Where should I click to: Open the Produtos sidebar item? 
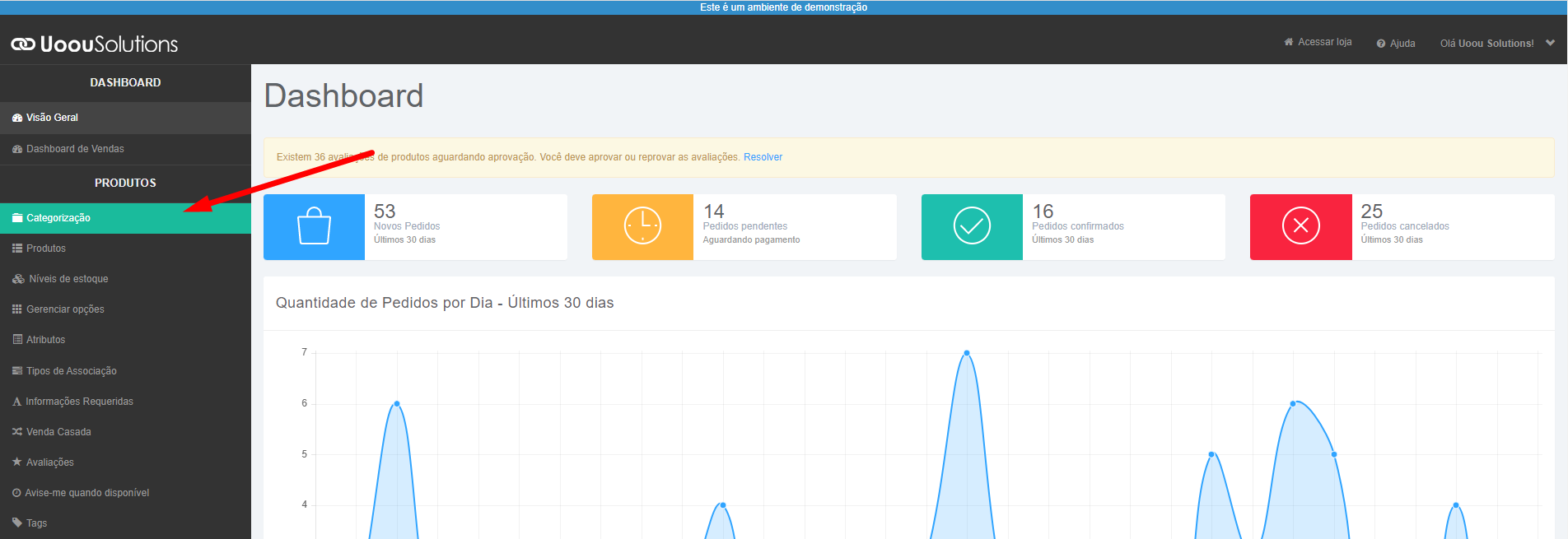125,249
